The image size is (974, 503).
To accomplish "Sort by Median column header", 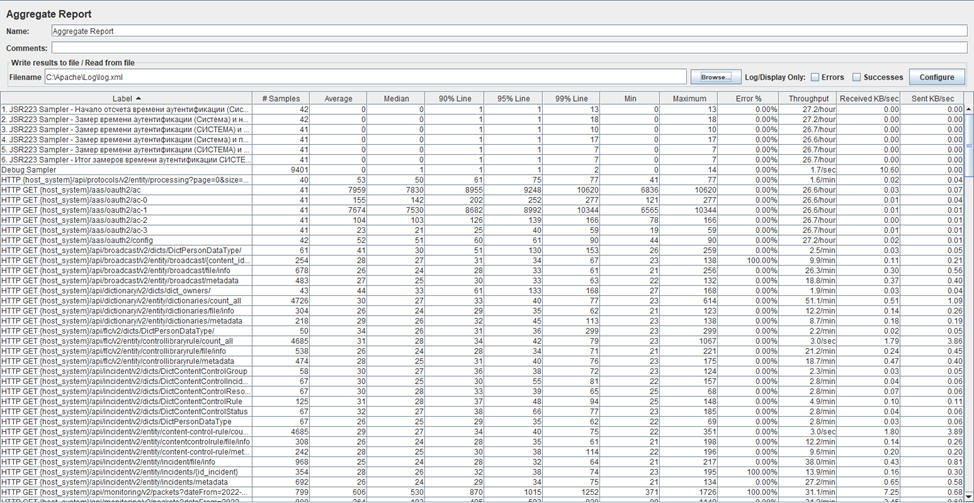I will 396,98.
